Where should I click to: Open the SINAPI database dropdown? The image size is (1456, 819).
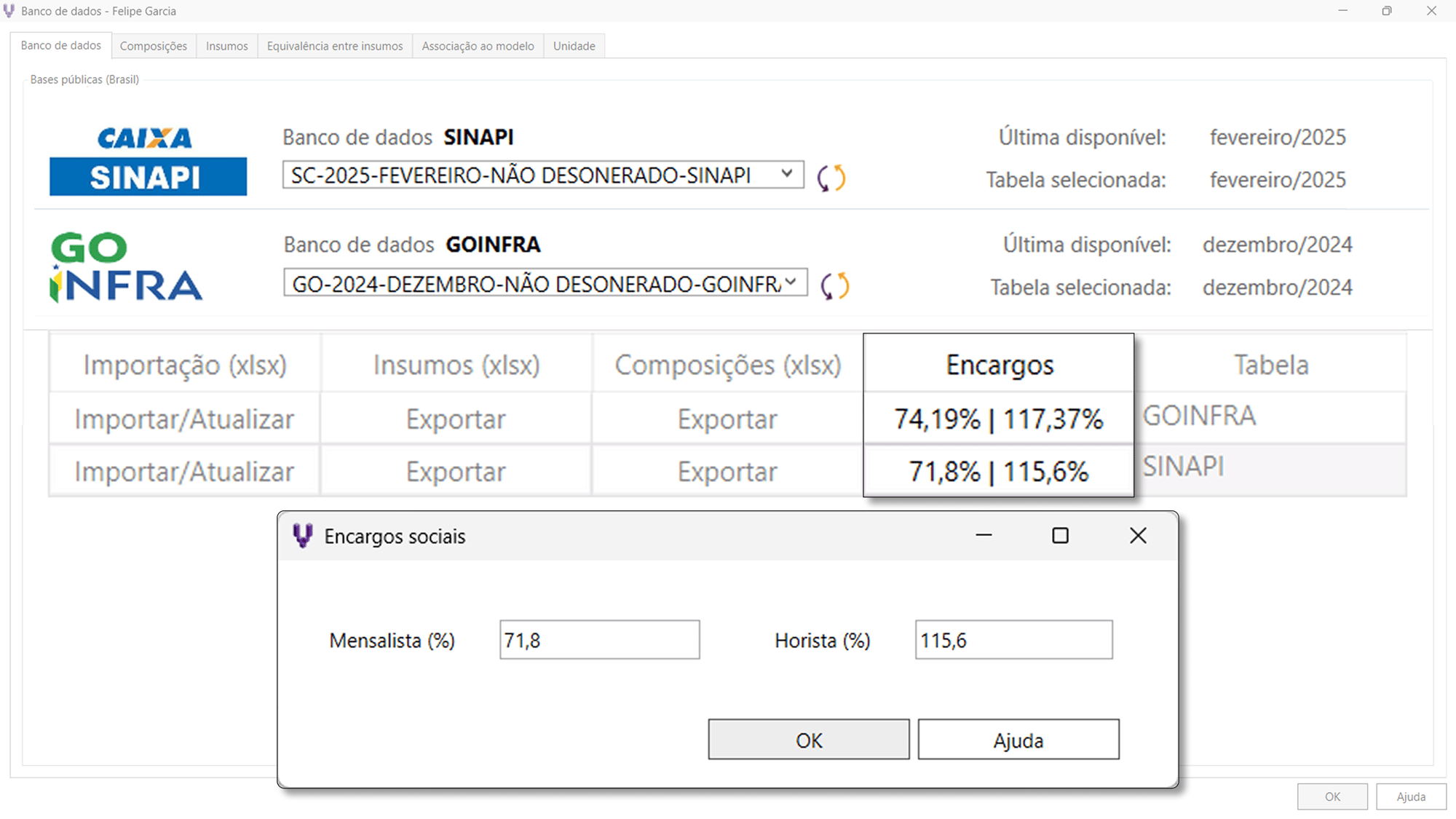click(786, 174)
